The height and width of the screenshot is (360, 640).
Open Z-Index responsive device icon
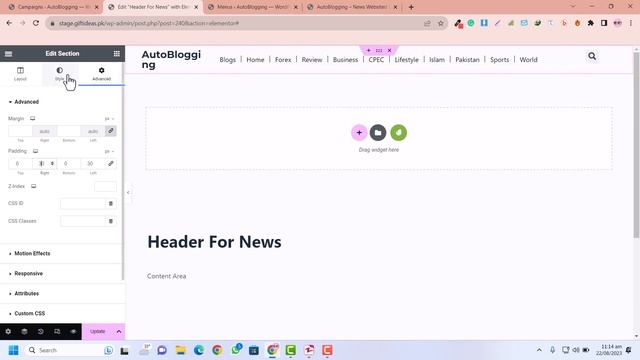(x=34, y=186)
